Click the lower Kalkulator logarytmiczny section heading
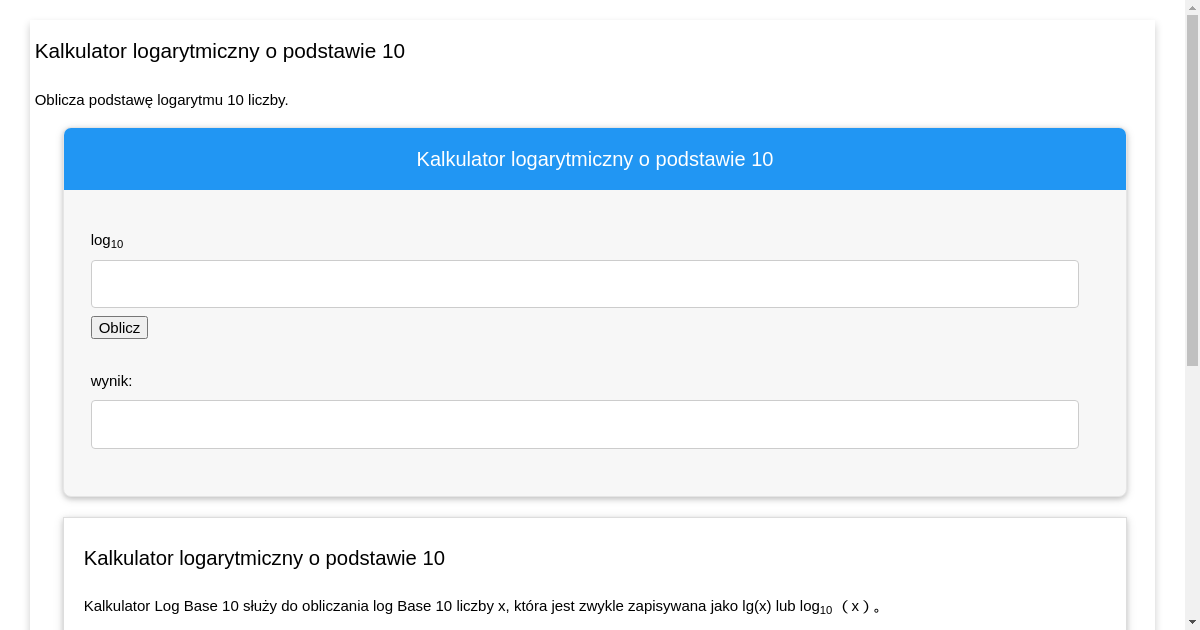This screenshot has width=1200, height=630. pyautogui.click(x=264, y=558)
